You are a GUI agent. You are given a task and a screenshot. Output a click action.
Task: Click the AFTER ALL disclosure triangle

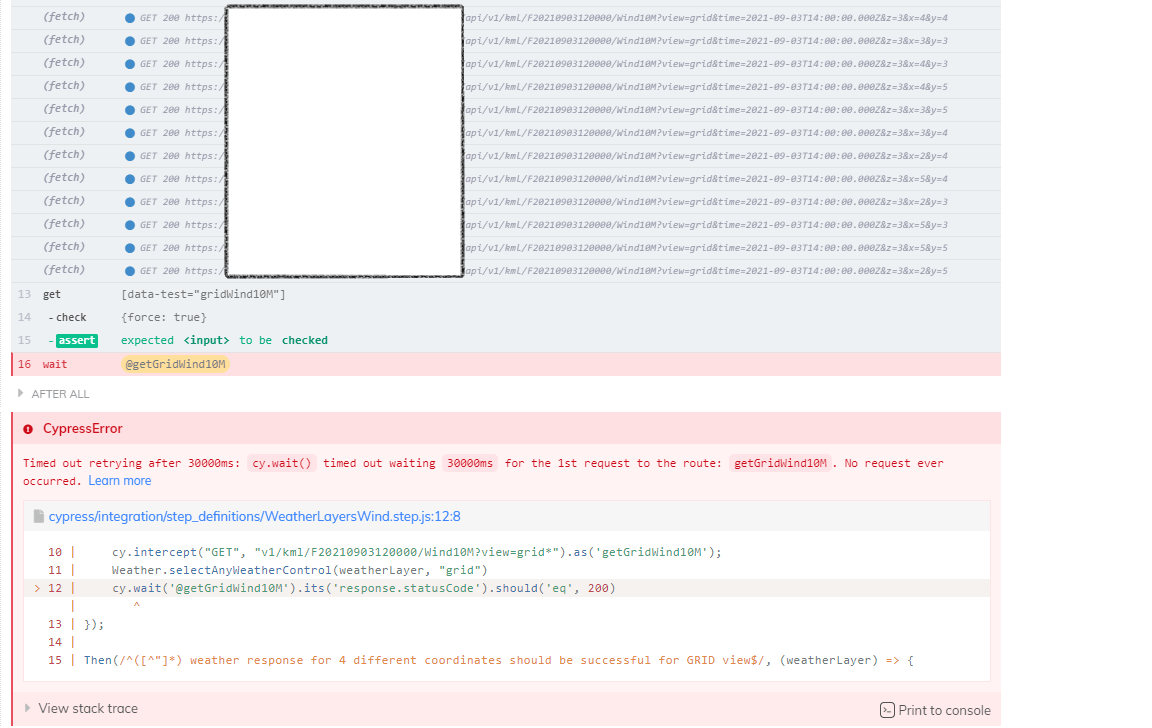[x=22, y=393]
